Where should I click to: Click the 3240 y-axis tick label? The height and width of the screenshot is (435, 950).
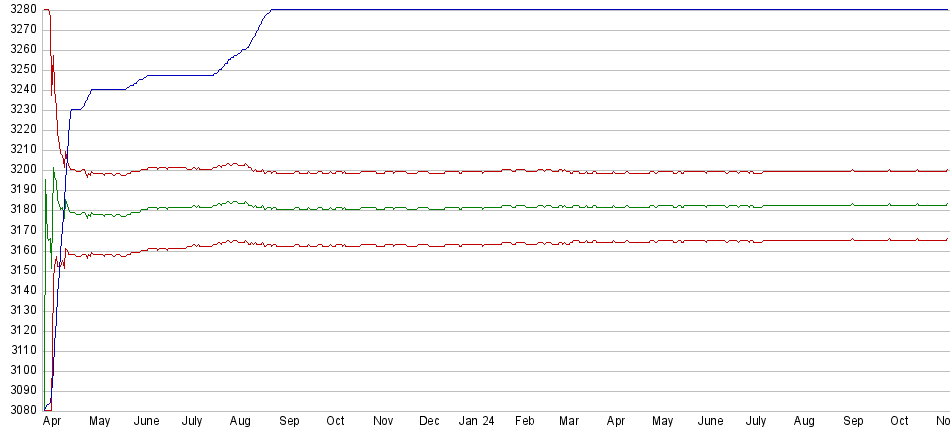pyautogui.click(x=19, y=90)
